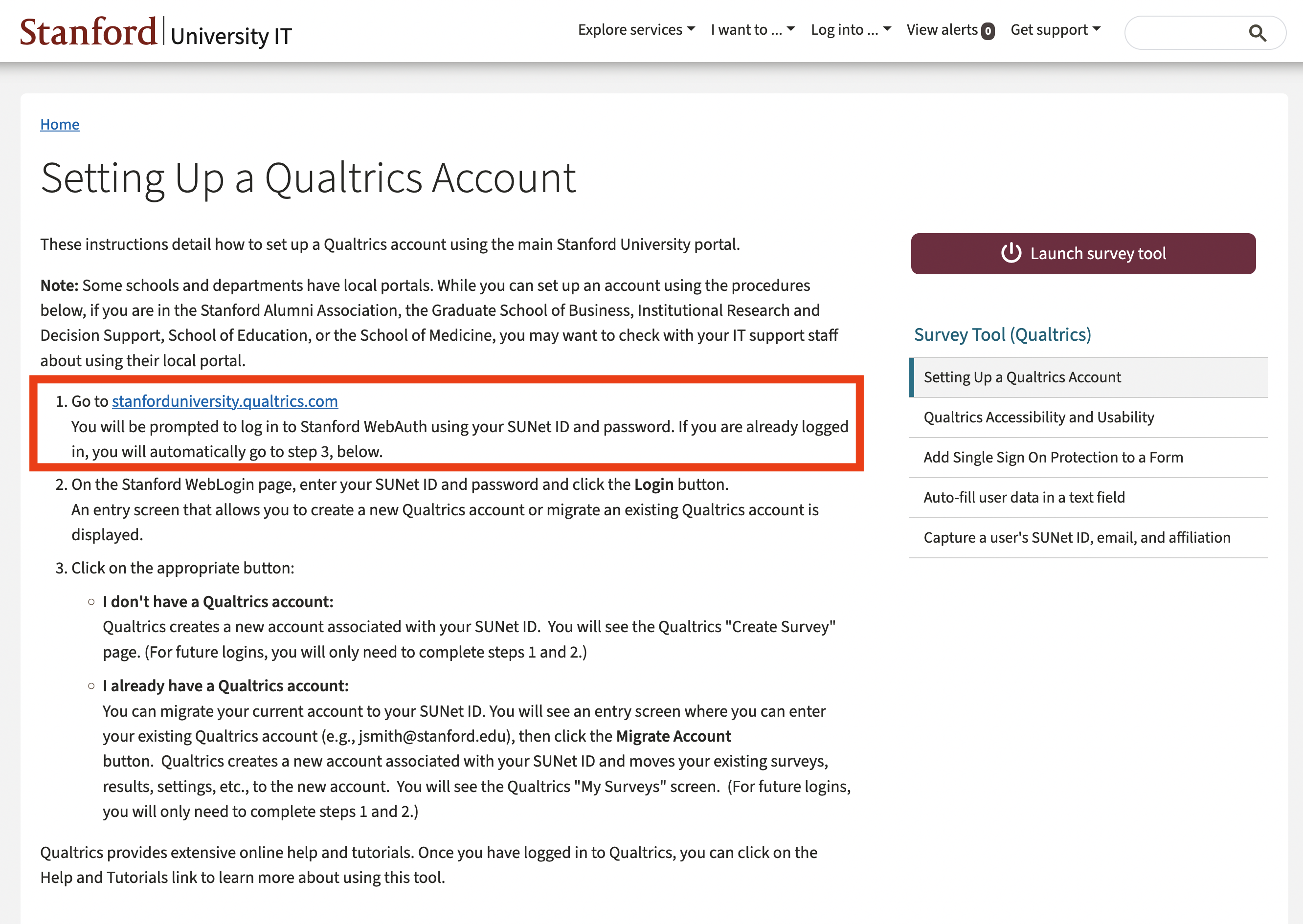
Task: Open the stanforduniversity.qualtrics.com link
Action: click(x=225, y=402)
